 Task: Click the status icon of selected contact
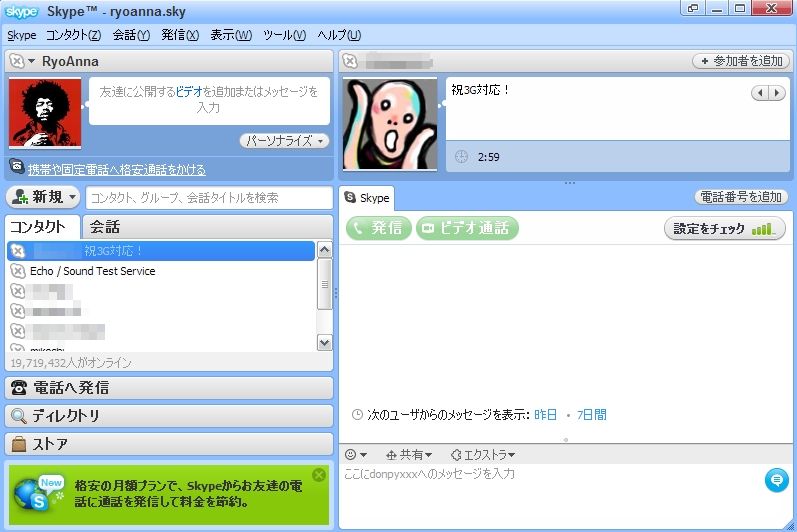point(18,251)
